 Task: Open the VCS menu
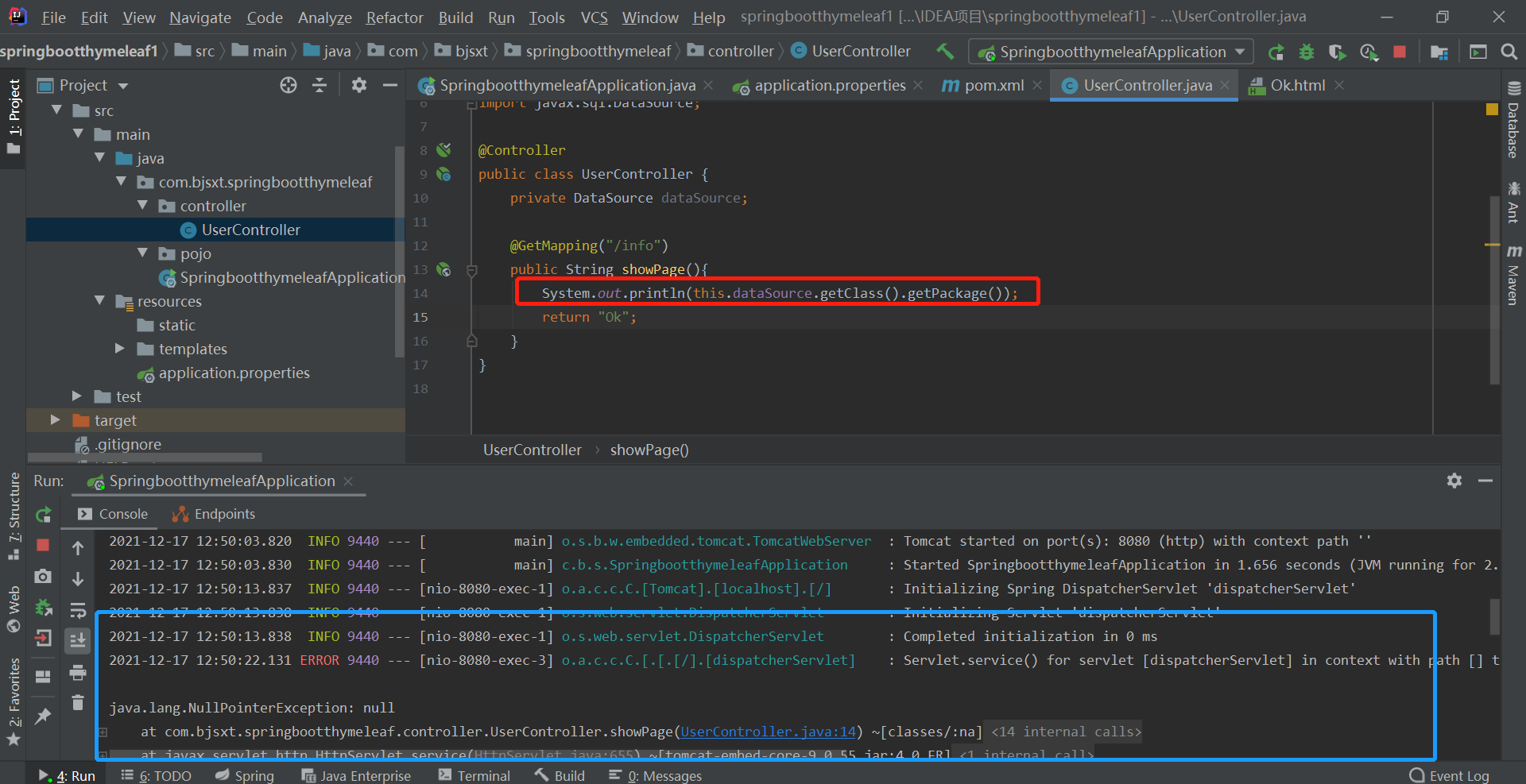[594, 17]
